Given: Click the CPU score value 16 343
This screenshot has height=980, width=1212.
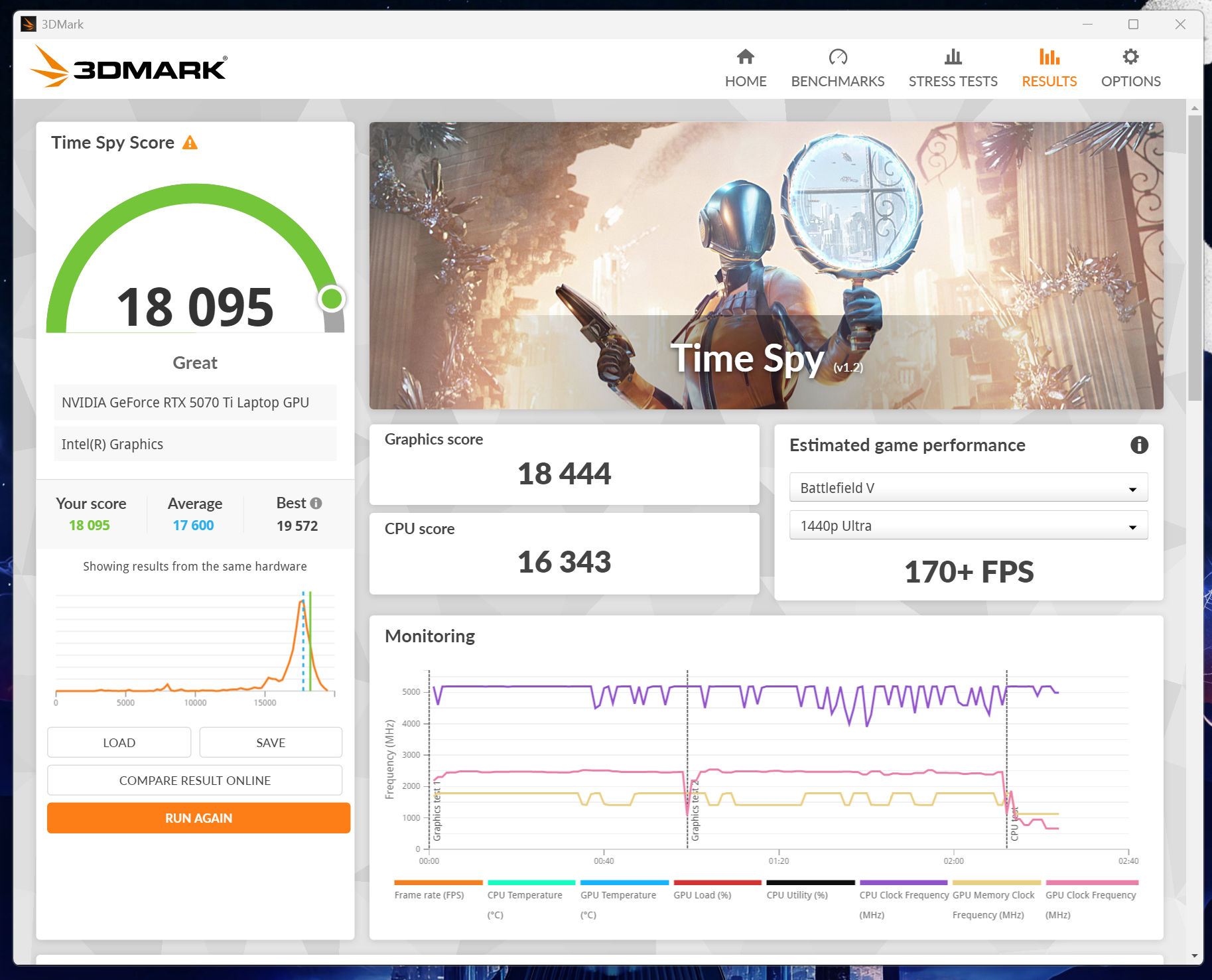Looking at the screenshot, I should (x=564, y=562).
